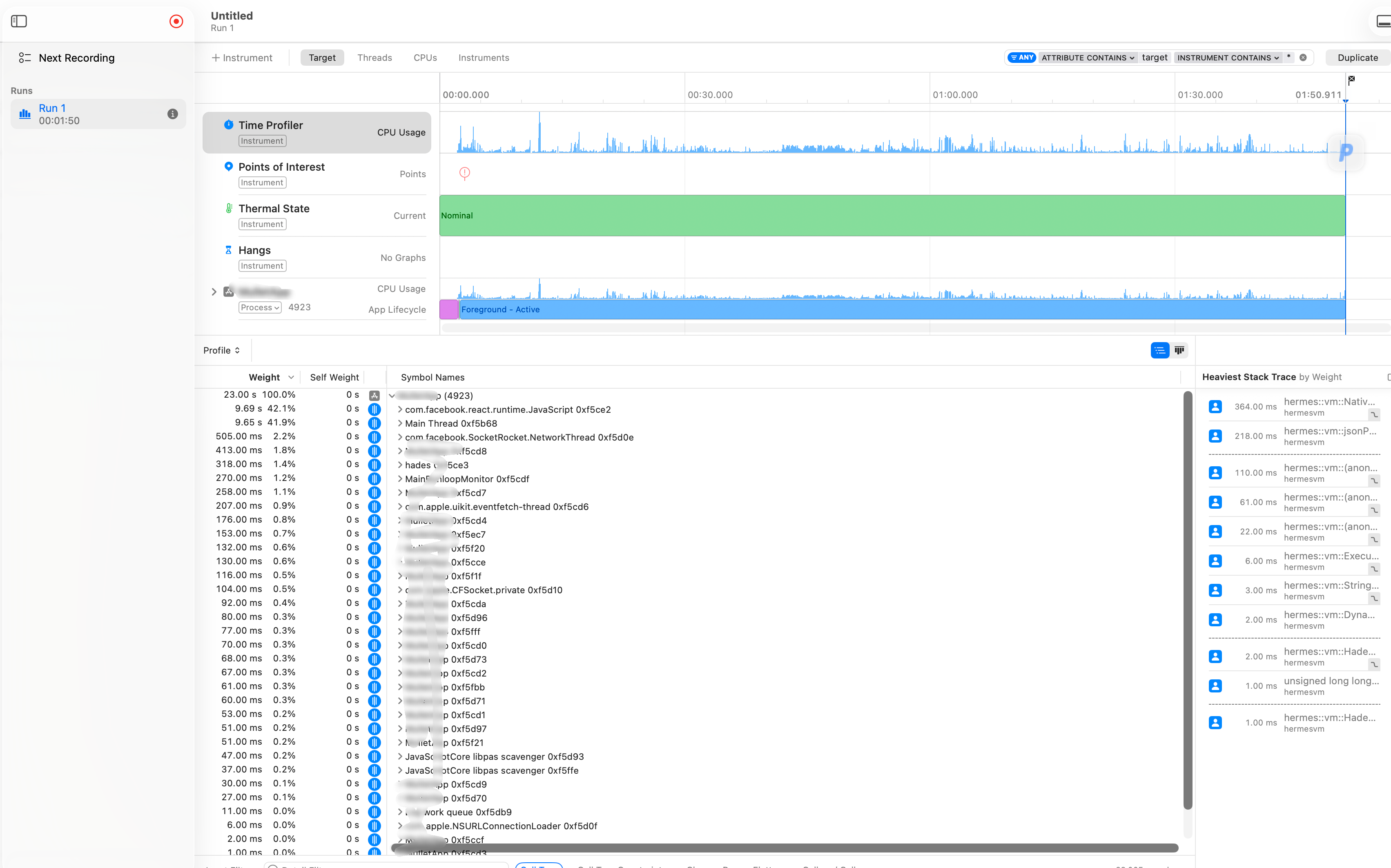Click the Thermal State thermometer icon

tap(228, 208)
